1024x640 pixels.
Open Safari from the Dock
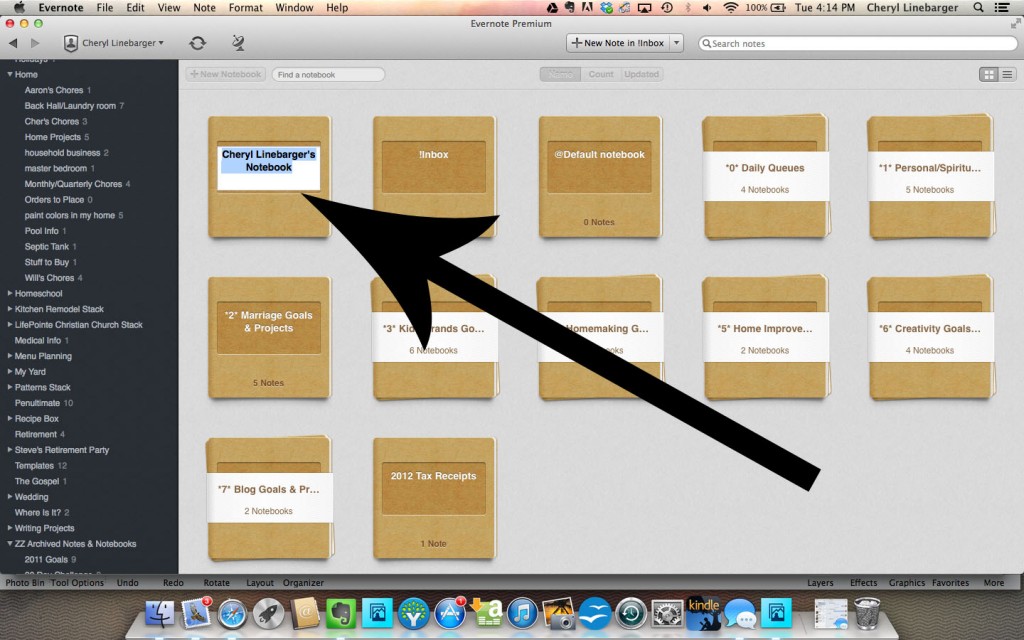click(232, 614)
